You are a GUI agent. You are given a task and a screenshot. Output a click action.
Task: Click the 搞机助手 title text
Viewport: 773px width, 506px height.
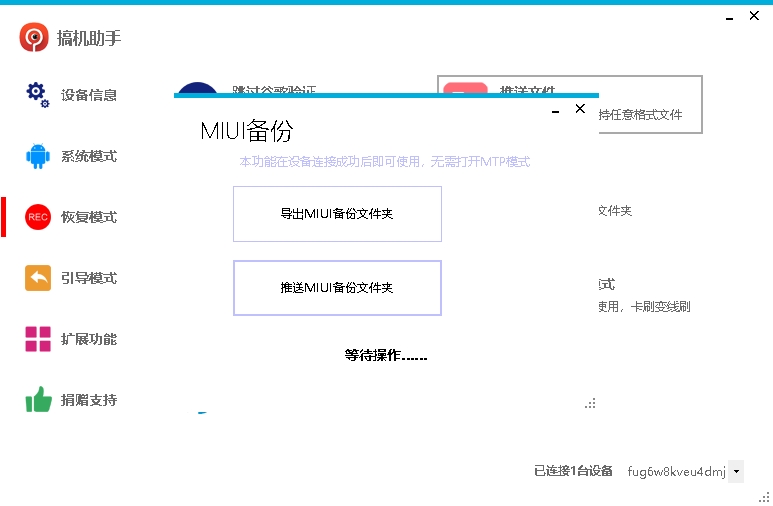click(89, 38)
